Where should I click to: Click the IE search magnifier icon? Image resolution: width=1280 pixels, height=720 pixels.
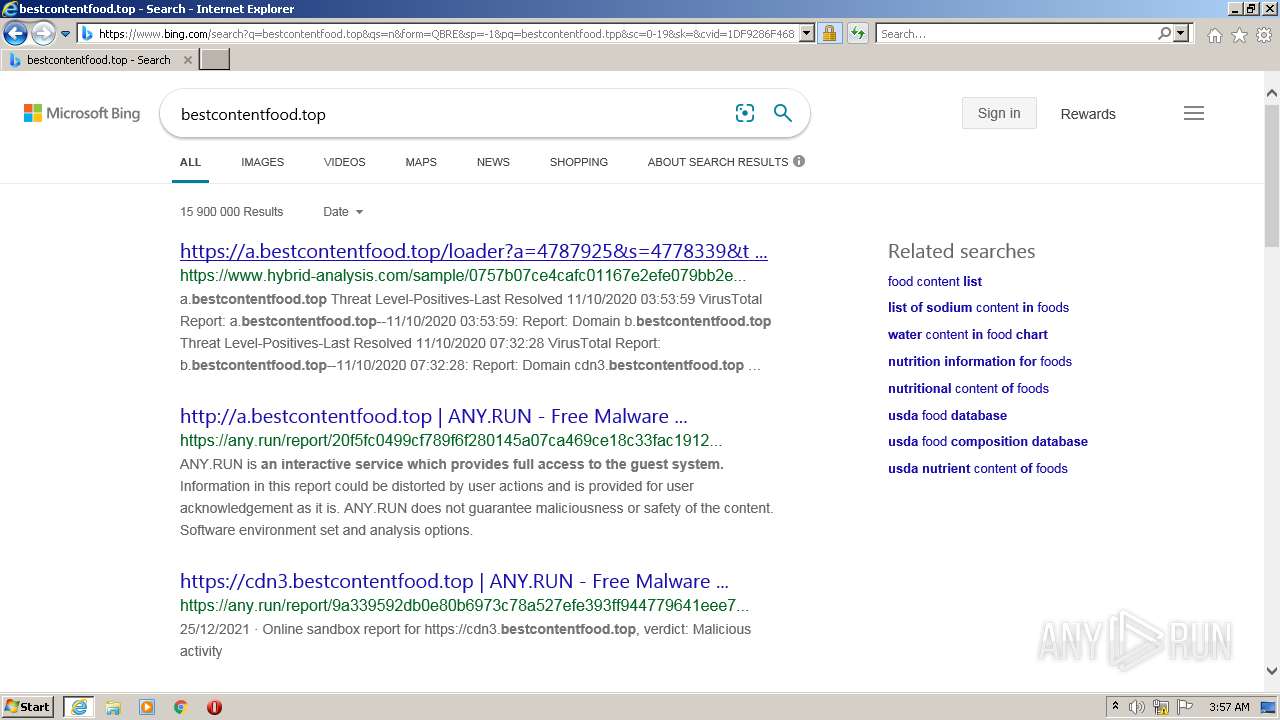1164,34
